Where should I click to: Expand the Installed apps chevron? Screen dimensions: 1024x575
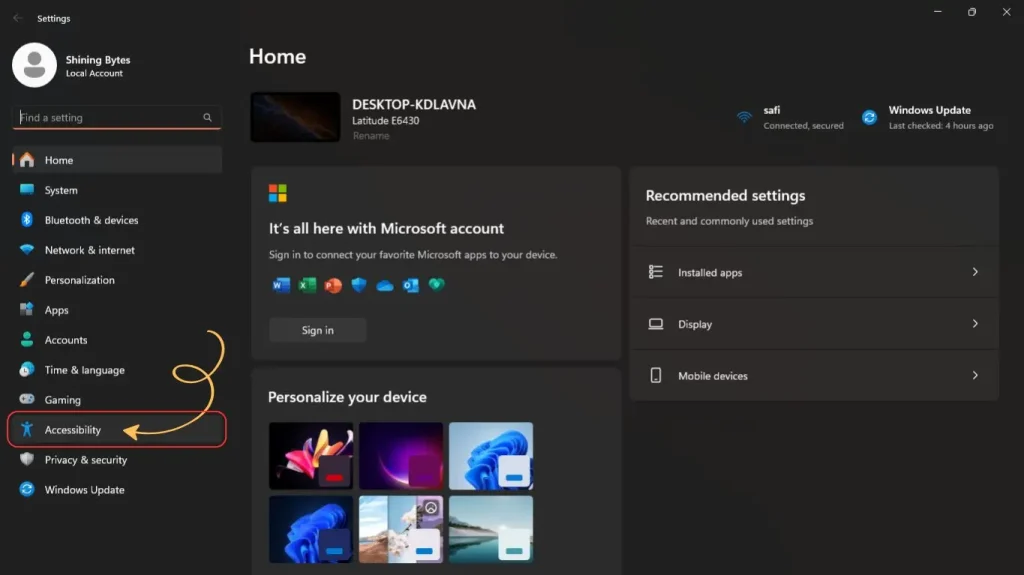pyautogui.click(x=975, y=272)
